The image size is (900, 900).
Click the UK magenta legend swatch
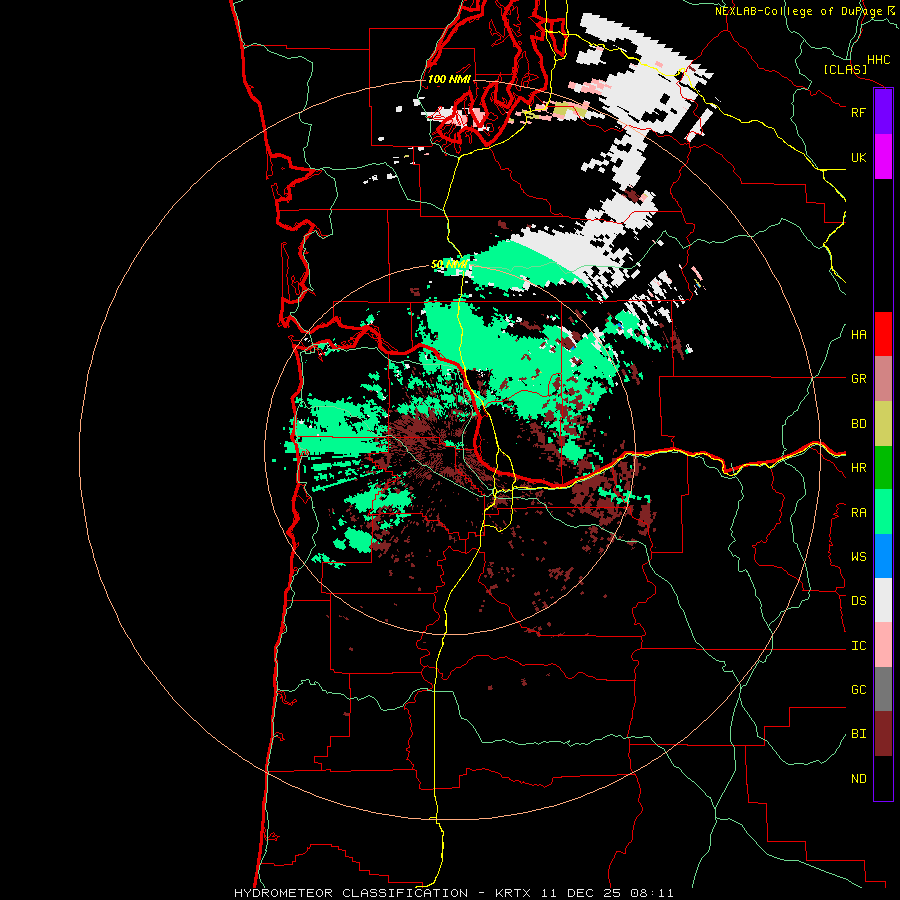[x=883, y=157]
